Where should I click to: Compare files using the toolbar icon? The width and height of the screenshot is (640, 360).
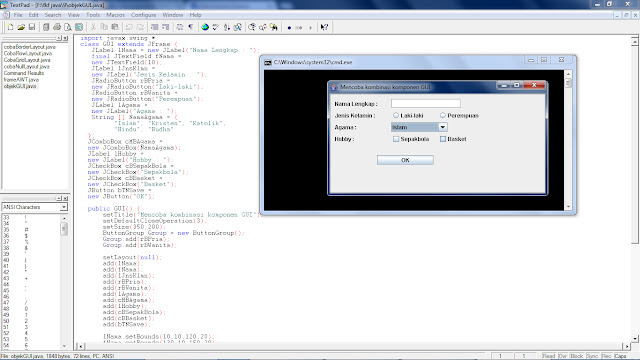(x=238, y=27)
